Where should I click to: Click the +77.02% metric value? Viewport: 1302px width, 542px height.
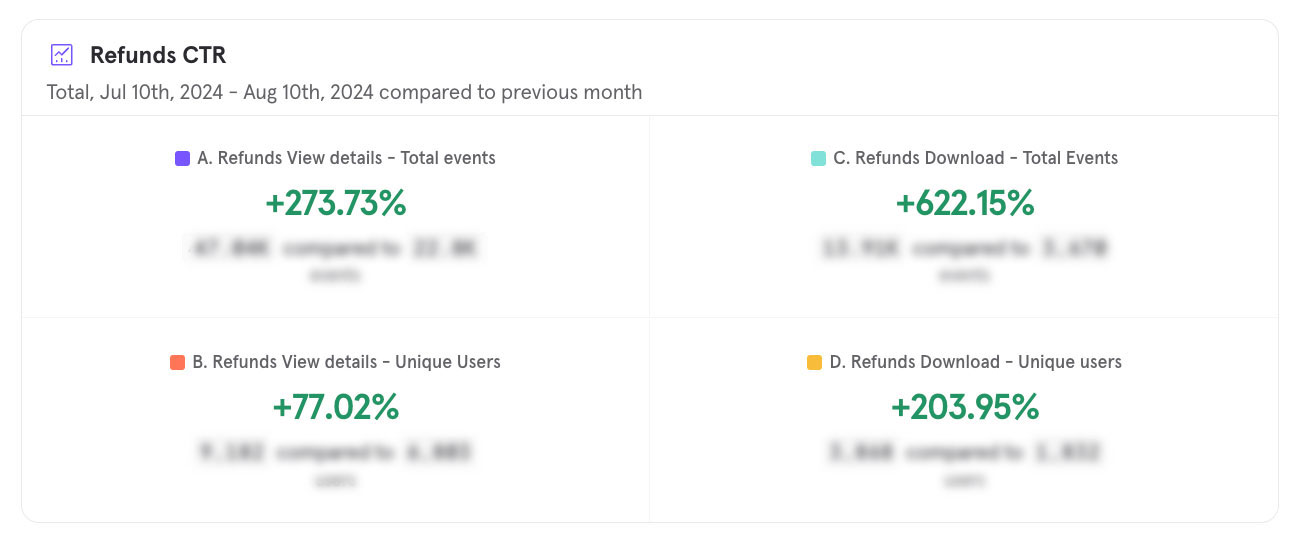coord(336,407)
